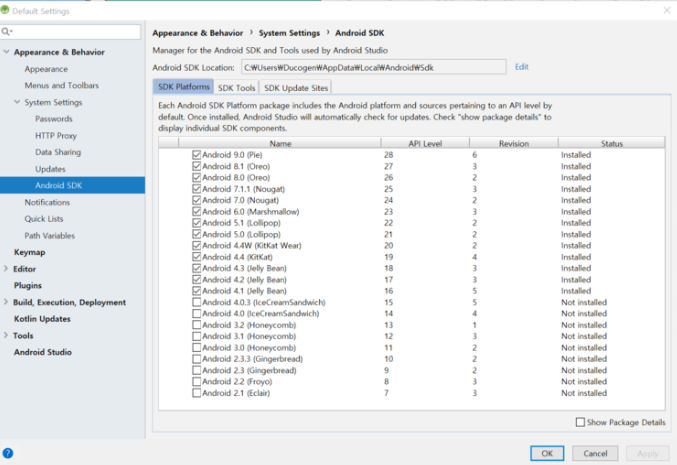Screen dimensions: 677x465
Task: Expand the Tools tree node
Action: click(x=6, y=335)
